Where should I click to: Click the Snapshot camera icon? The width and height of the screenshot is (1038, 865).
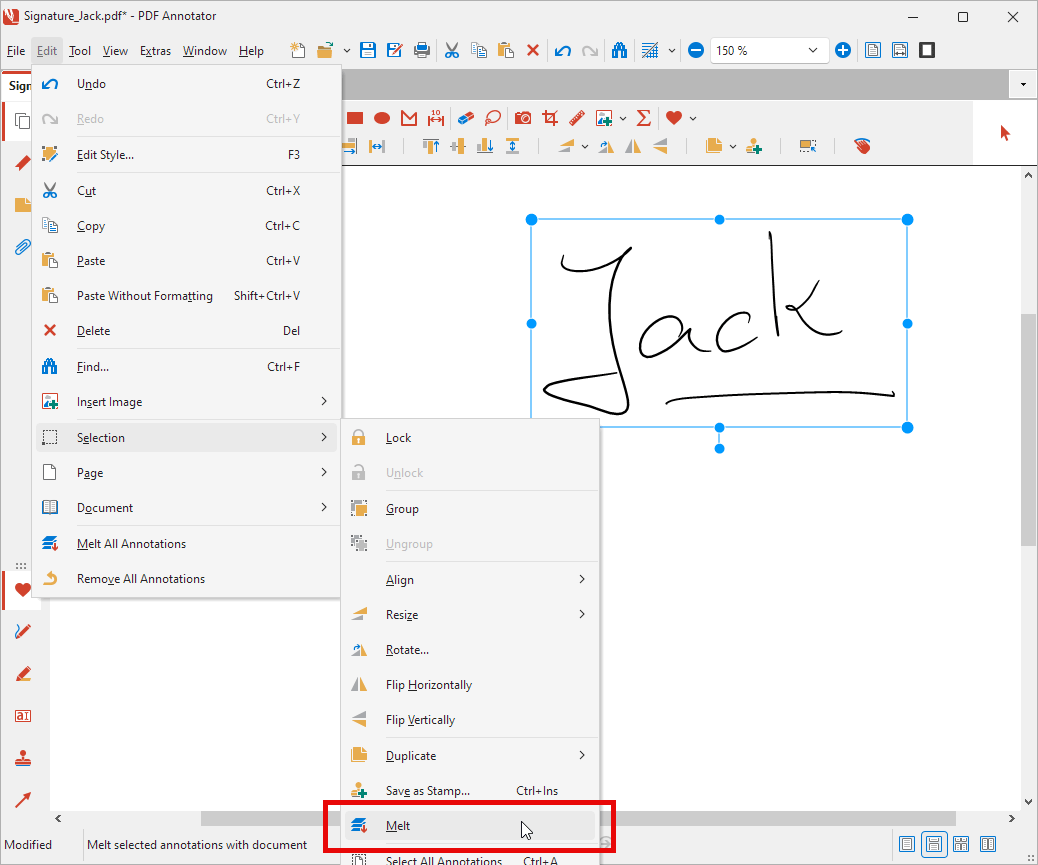[522, 118]
